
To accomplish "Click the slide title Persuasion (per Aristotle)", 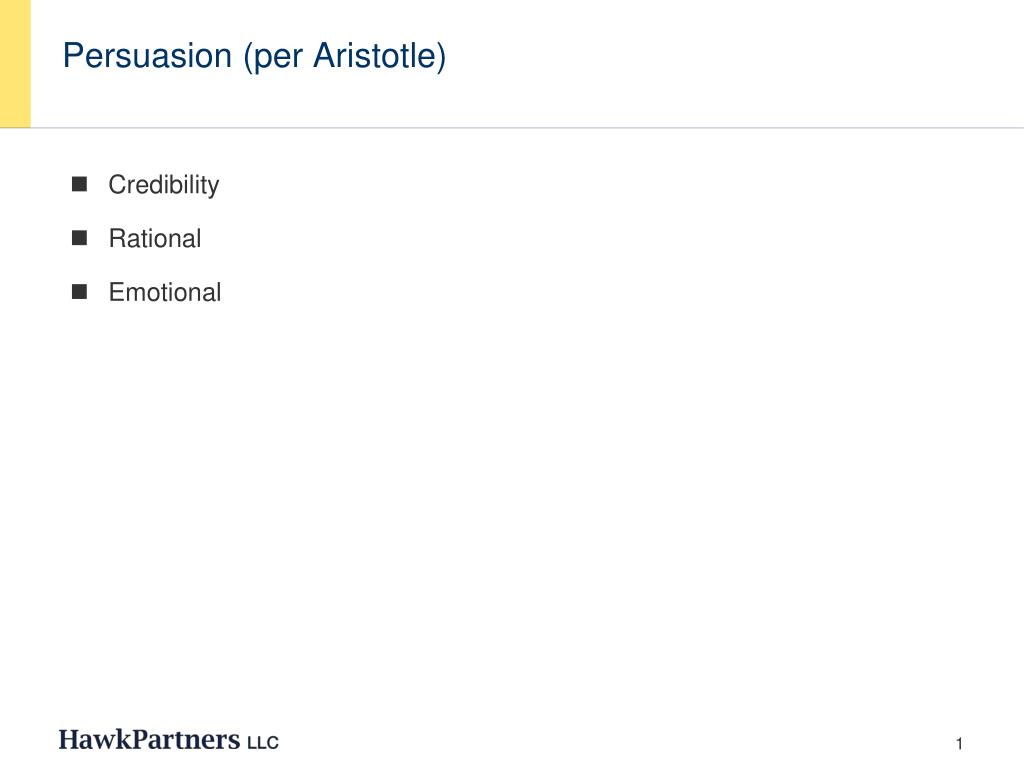I will pyautogui.click(x=255, y=56).
